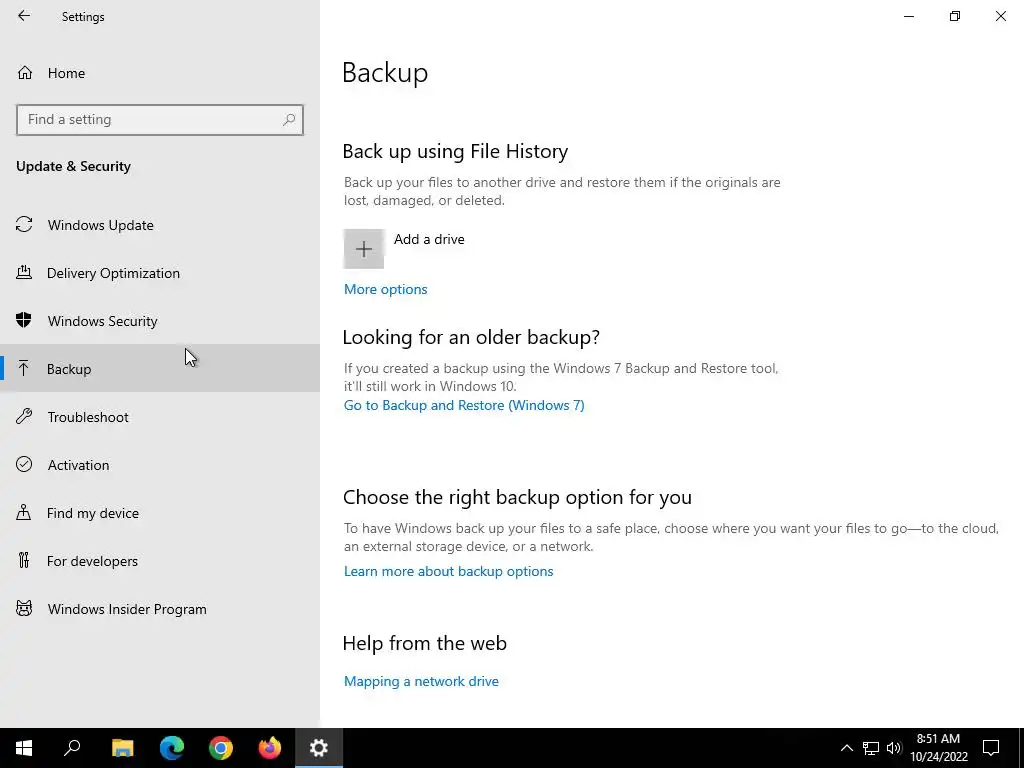Open the clock showing 8:51 AM
Image resolution: width=1024 pixels, height=768 pixels.
pyautogui.click(x=938, y=748)
